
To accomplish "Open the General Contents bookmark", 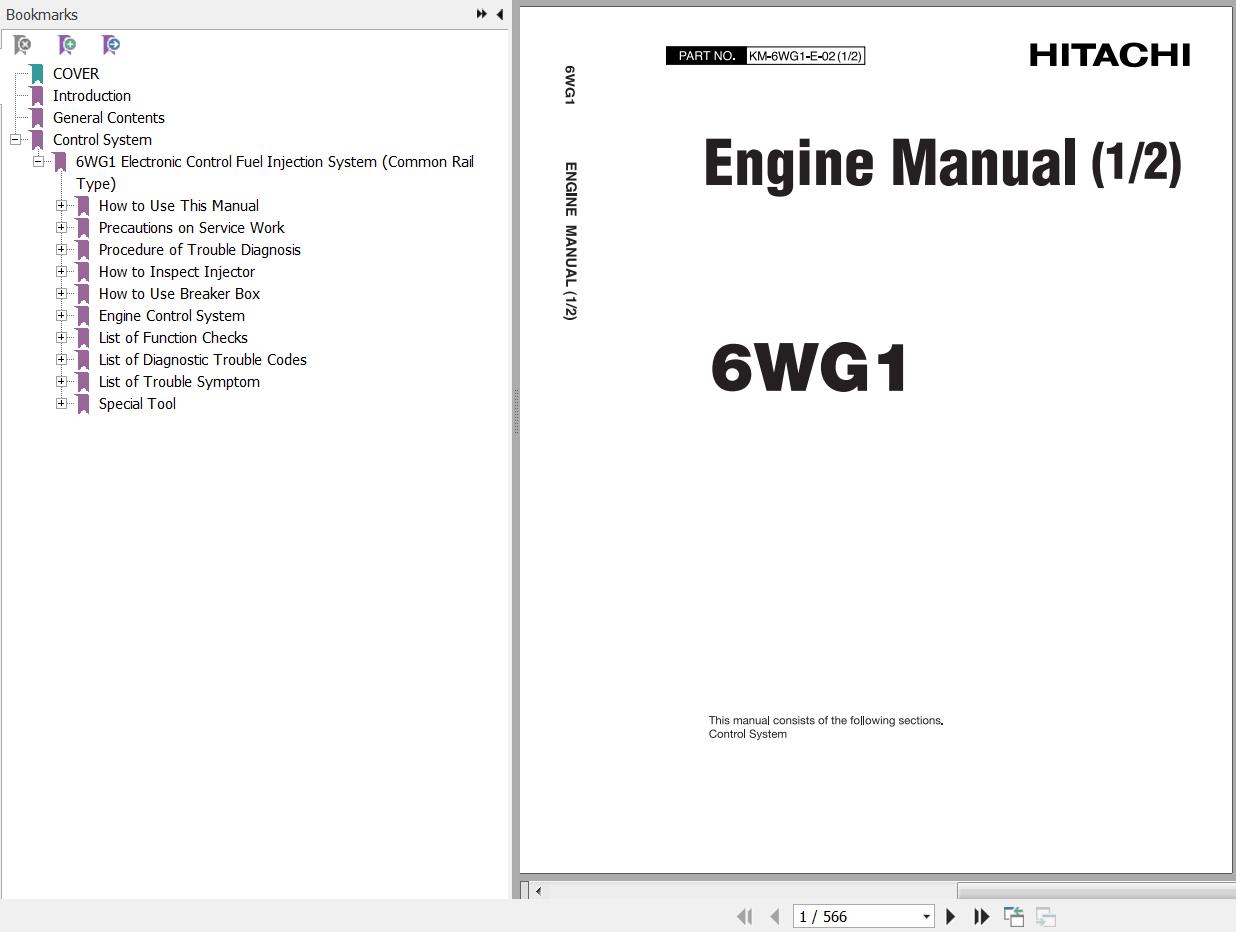I will (x=109, y=118).
